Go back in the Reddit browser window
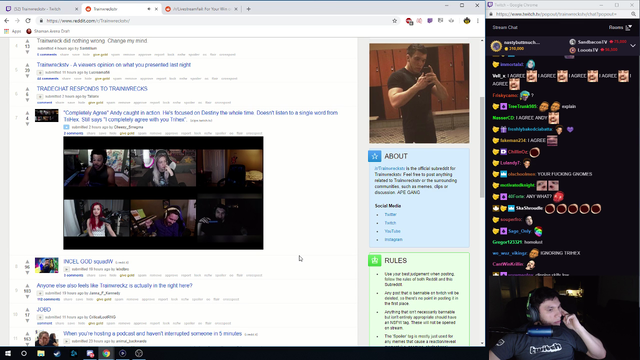The height and width of the screenshot is (360, 640). click(7, 20)
